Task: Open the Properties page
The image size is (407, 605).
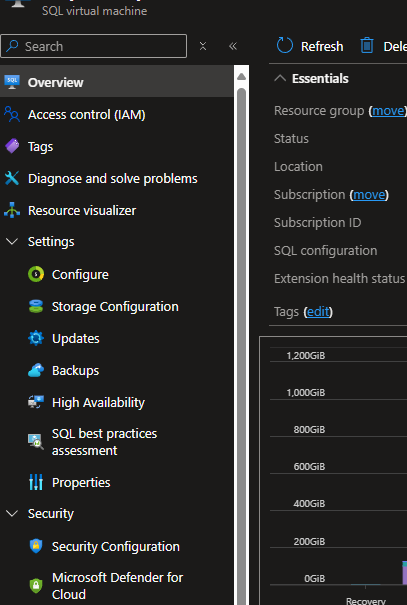Action: pyautogui.click(x=117, y=482)
